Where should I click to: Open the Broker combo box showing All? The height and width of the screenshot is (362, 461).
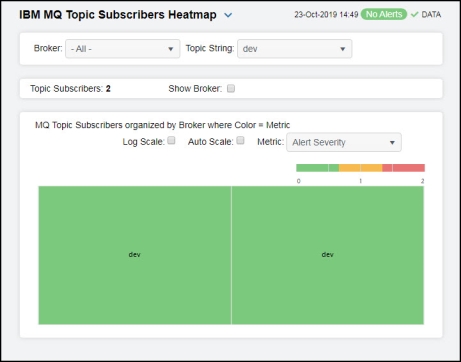(123, 49)
